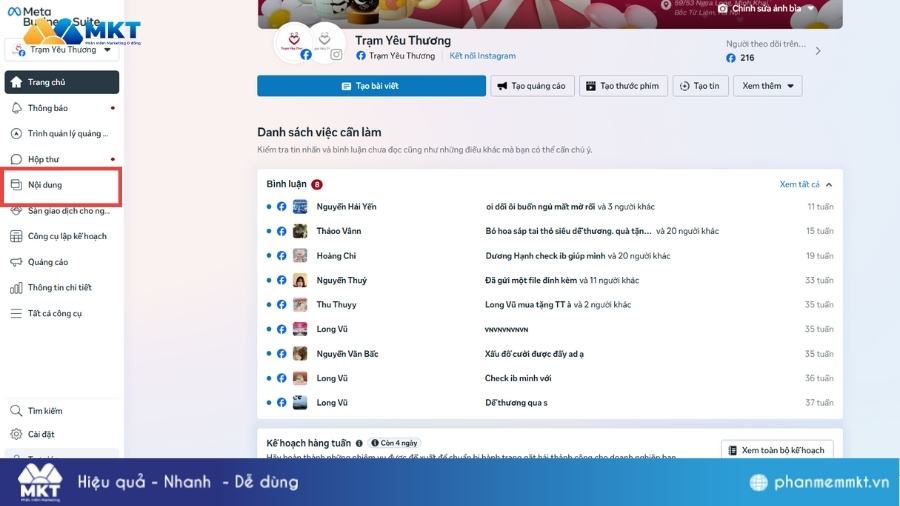Open the Trạm Yêu Thương account dropdown

coord(61,50)
